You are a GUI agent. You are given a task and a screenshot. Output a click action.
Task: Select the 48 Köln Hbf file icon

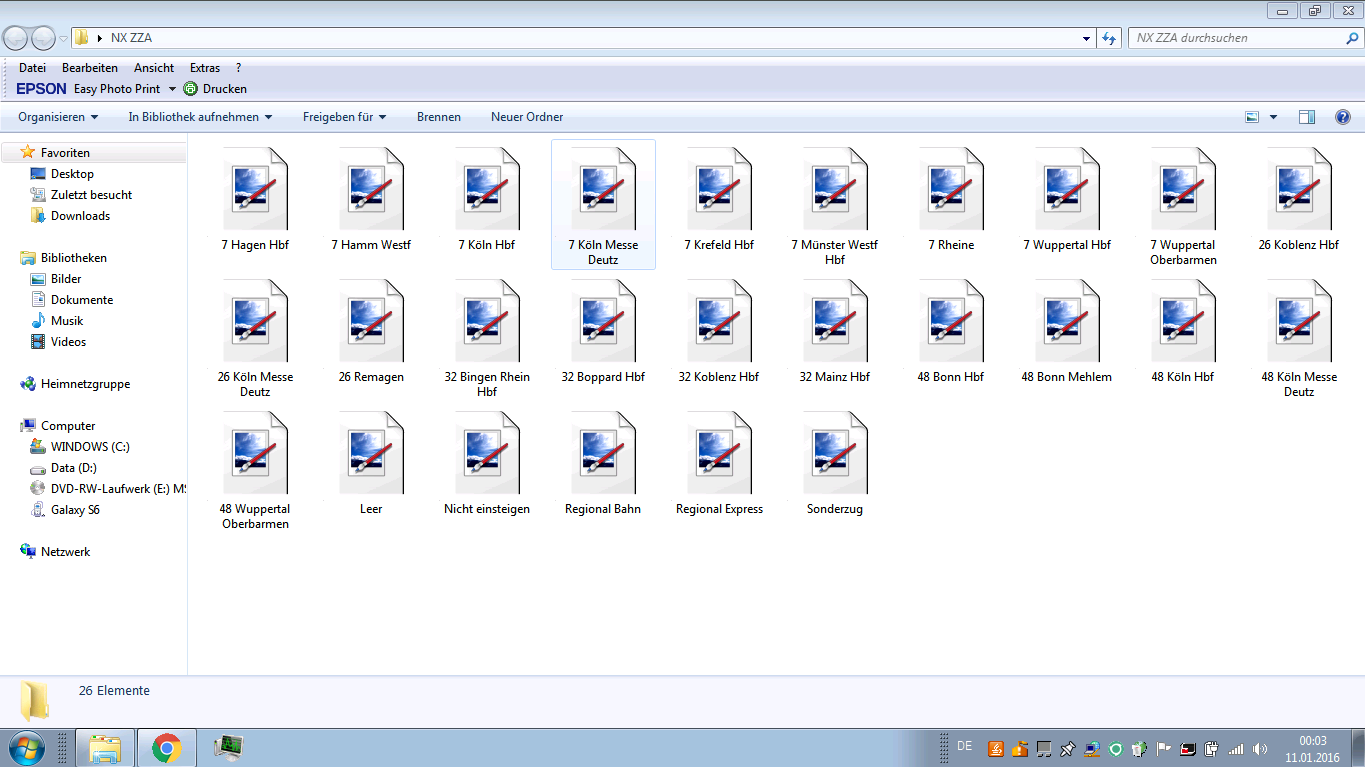click(1183, 321)
